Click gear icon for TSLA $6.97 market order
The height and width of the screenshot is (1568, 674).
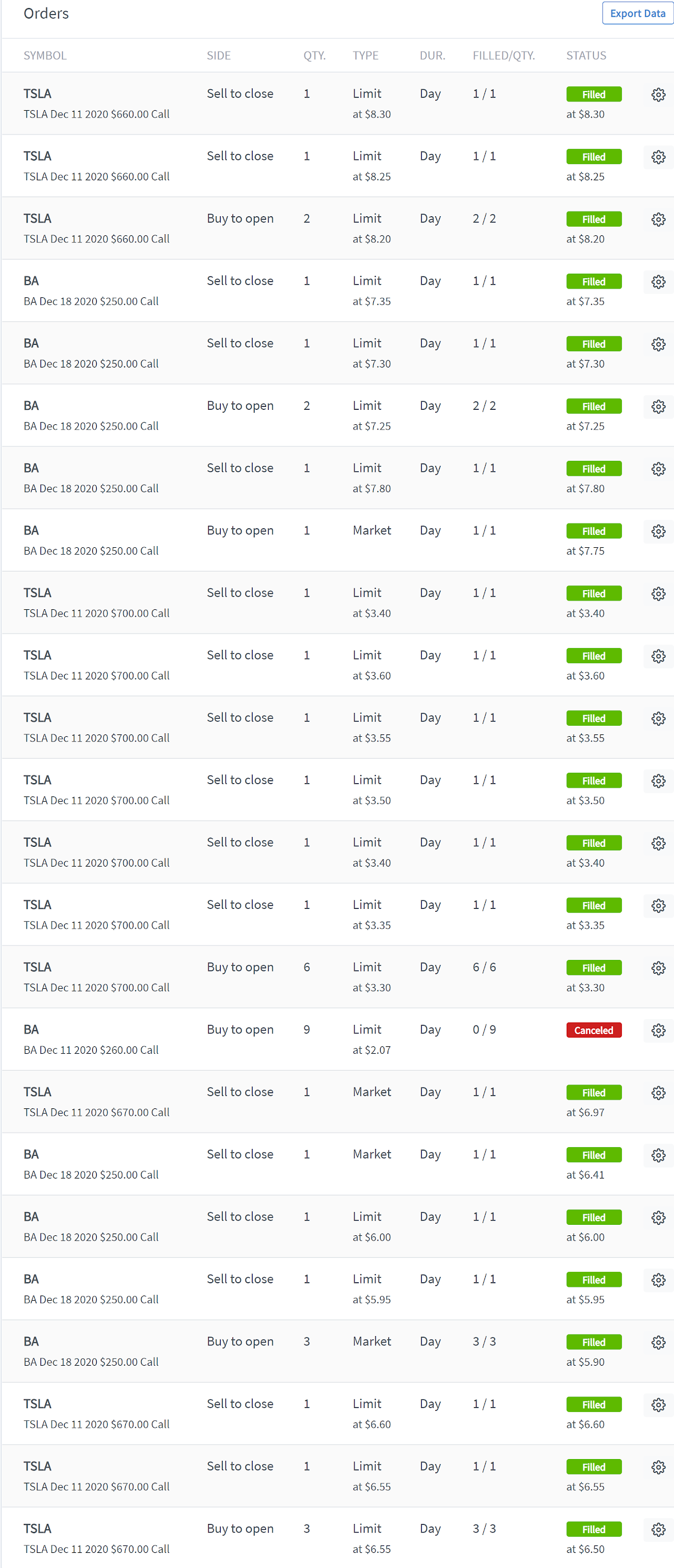coord(658,1093)
